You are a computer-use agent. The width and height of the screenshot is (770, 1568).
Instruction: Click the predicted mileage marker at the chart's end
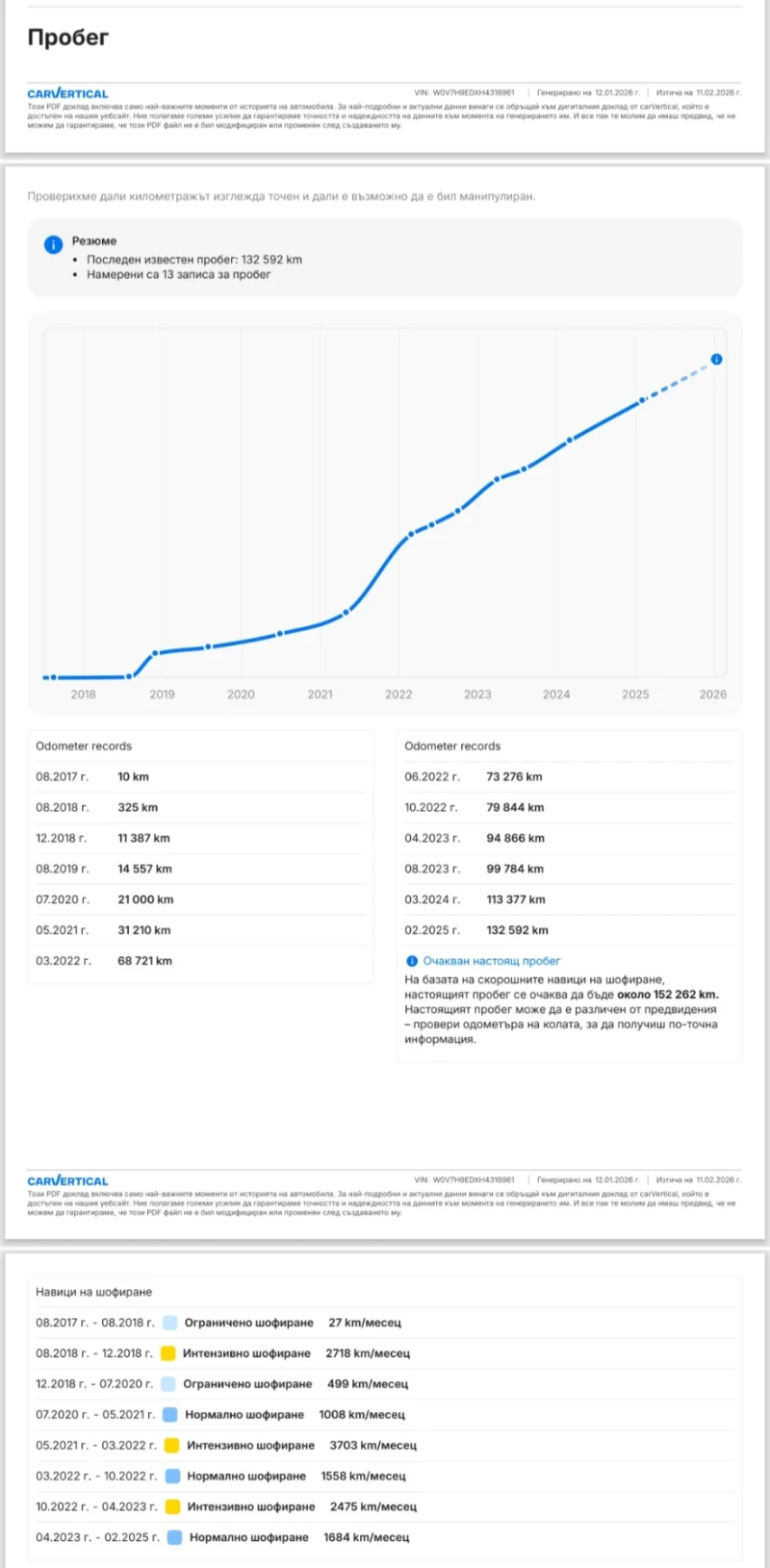(716, 360)
